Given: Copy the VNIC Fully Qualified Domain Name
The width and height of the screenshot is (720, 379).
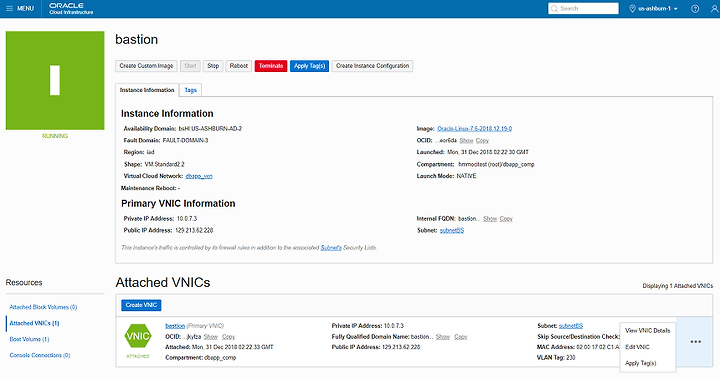Looking at the screenshot, I should coord(461,337).
